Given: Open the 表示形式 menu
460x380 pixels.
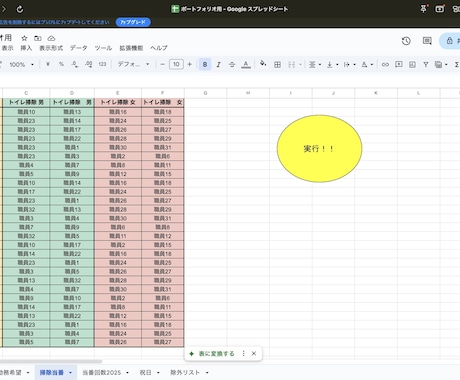Looking at the screenshot, I should pyautogui.click(x=51, y=48).
